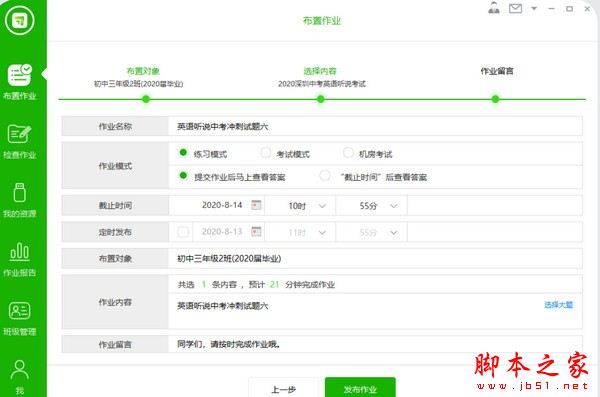
Task: Go to 布置对象 step
Action: pyautogui.click(x=143, y=71)
